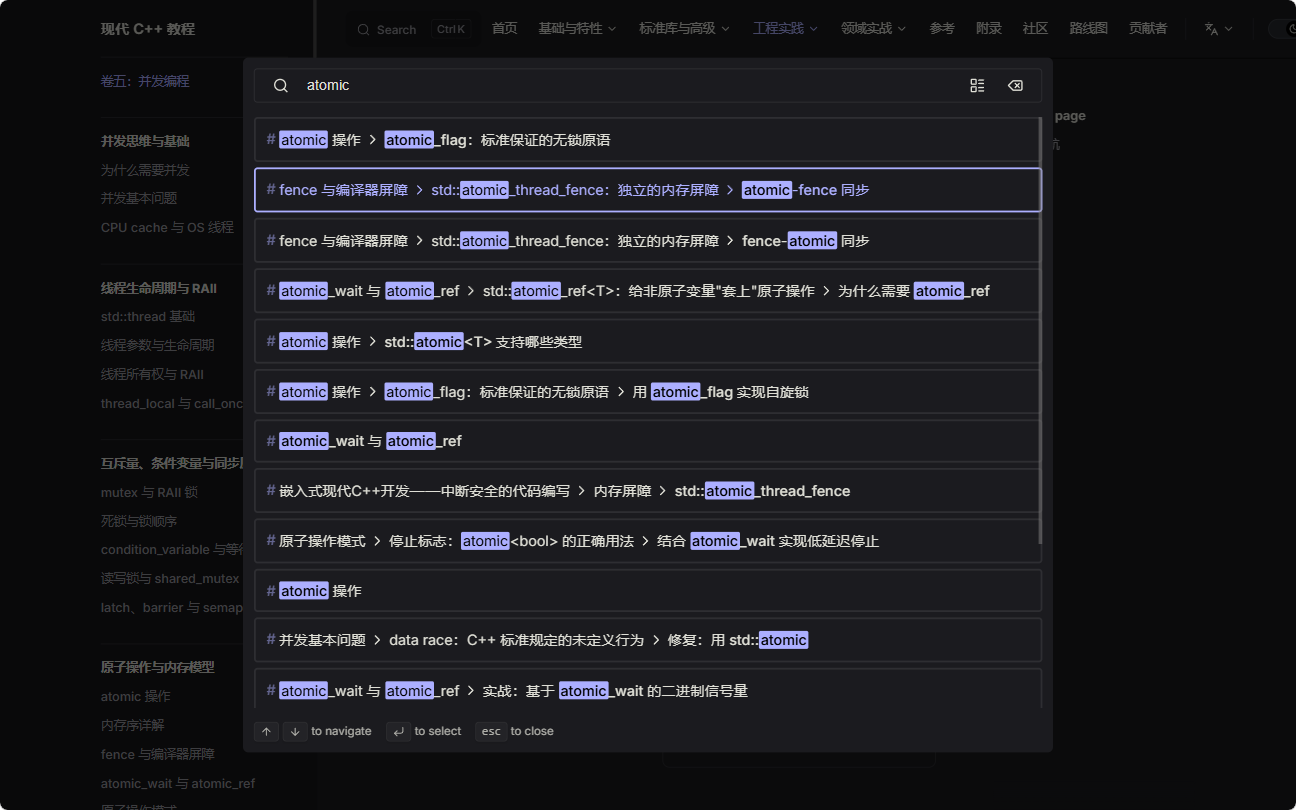Open 线程参数与生命周期 in the sidebar
1296x810 pixels.
[x=157, y=345]
